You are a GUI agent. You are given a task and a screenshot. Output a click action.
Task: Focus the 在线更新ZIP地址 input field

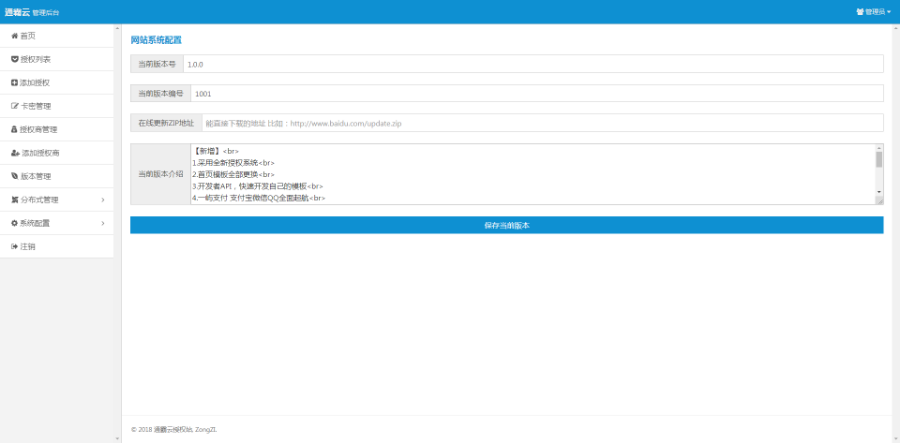coord(542,123)
